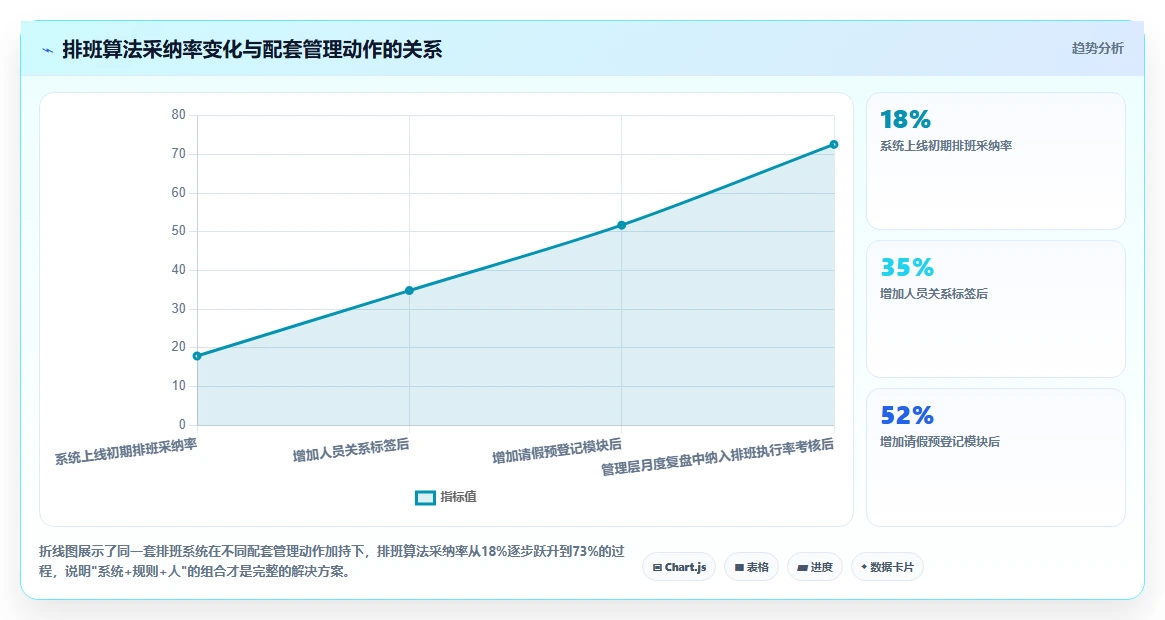Click the x-axis label 系统上线初期排班采纳率
The image size is (1165, 620).
click(x=126, y=451)
